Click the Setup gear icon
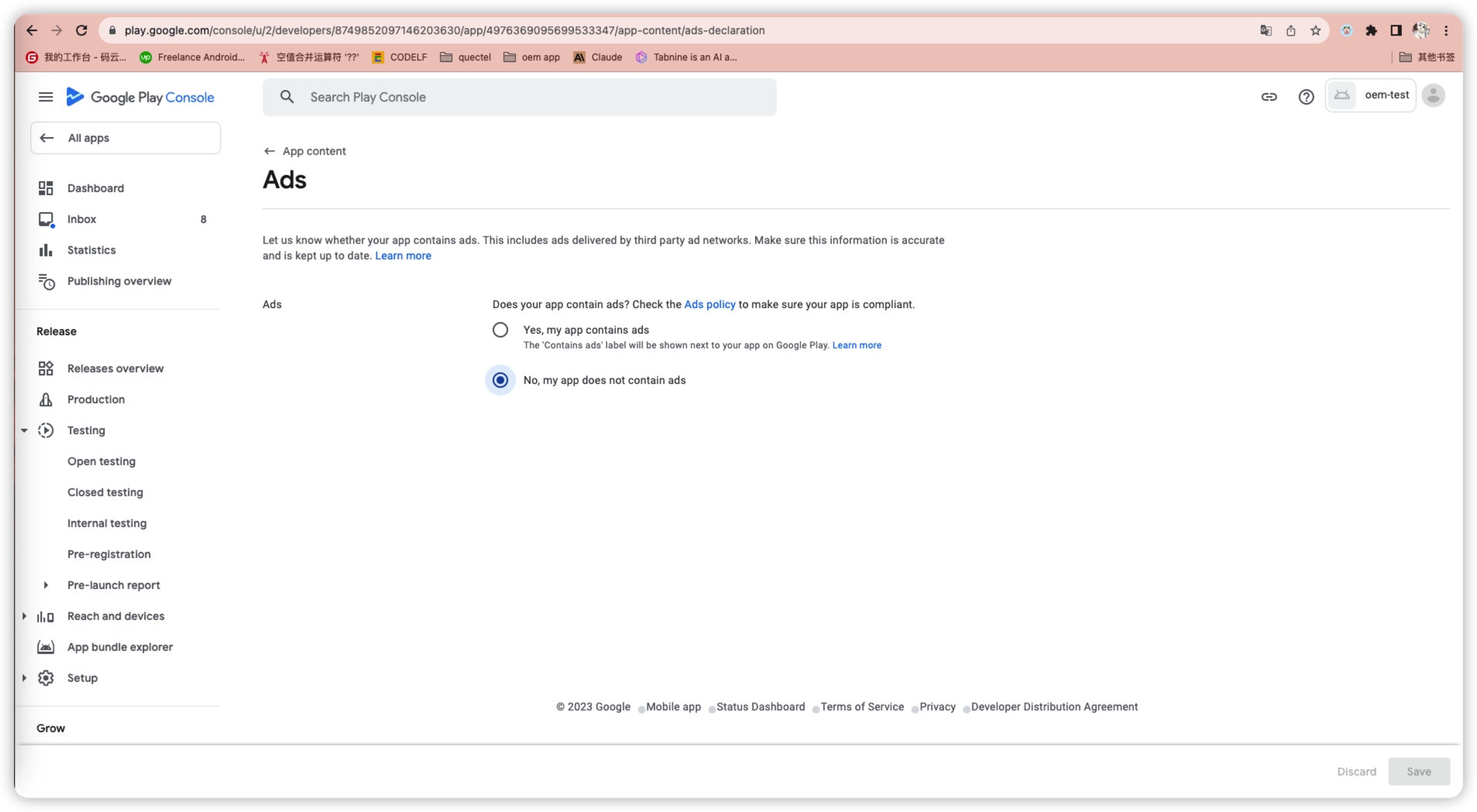This screenshot has width=1477, height=812. pos(46,678)
